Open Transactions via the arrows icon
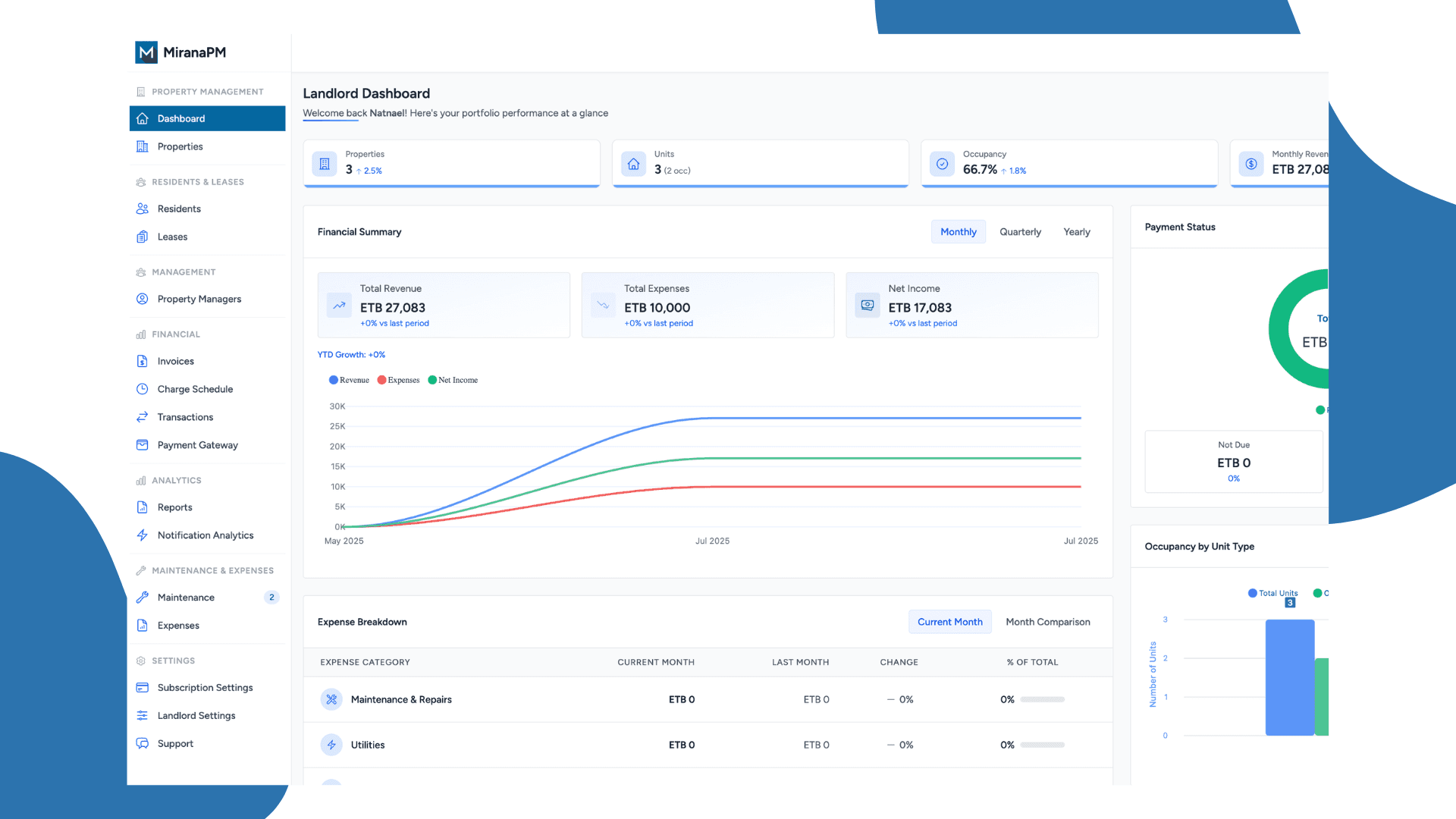 (x=143, y=416)
